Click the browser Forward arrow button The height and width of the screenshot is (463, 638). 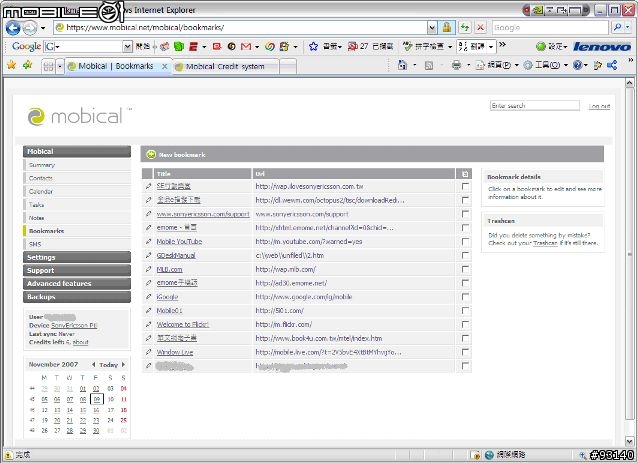[x=30, y=28]
